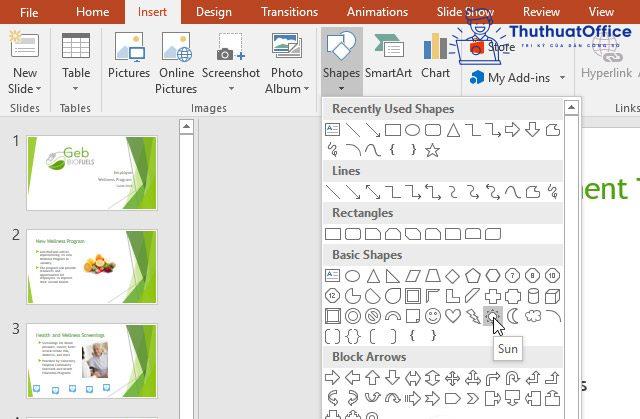Insert the Moon shape
640x419 pixels.
[513, 316]
